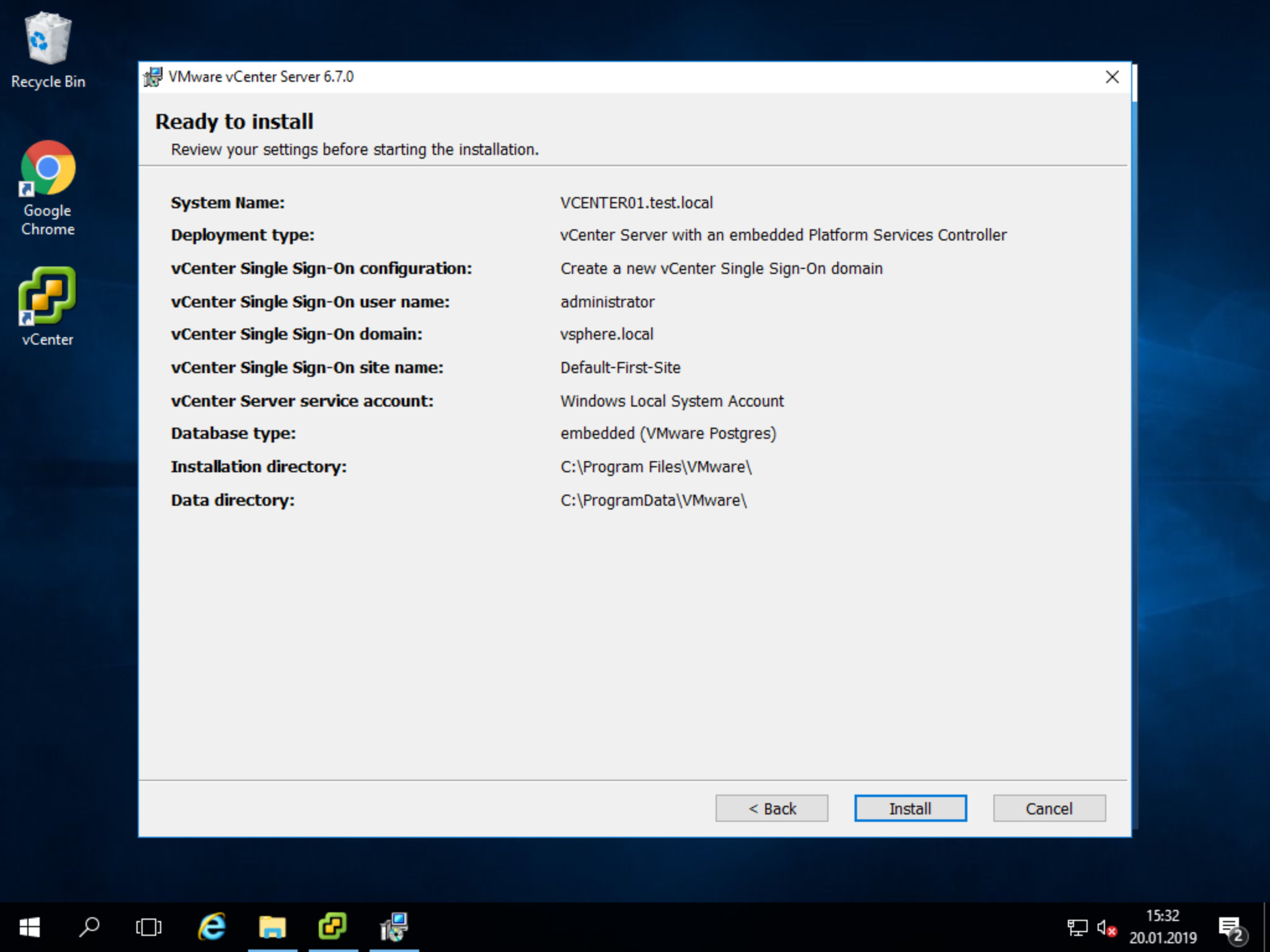Open the Action Center notifications
This screenshot has height=952, width=1270.
1231,928
